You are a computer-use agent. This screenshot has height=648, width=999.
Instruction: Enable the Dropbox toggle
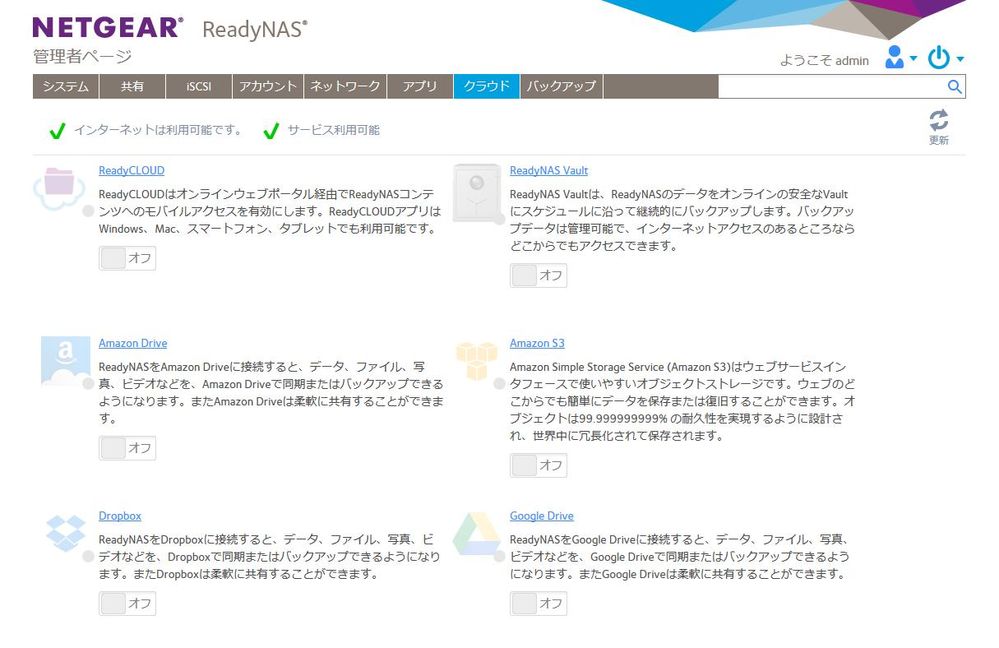127,603
